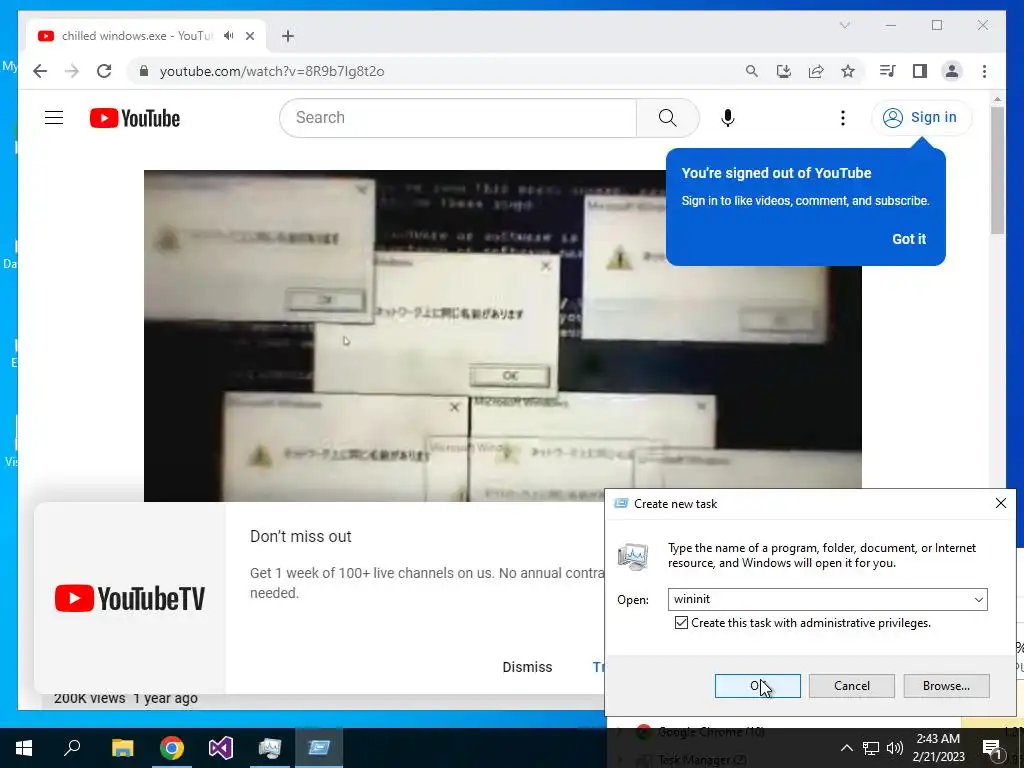
Task: Open Chrome's tab search chevron
Action: click(844, 25)
